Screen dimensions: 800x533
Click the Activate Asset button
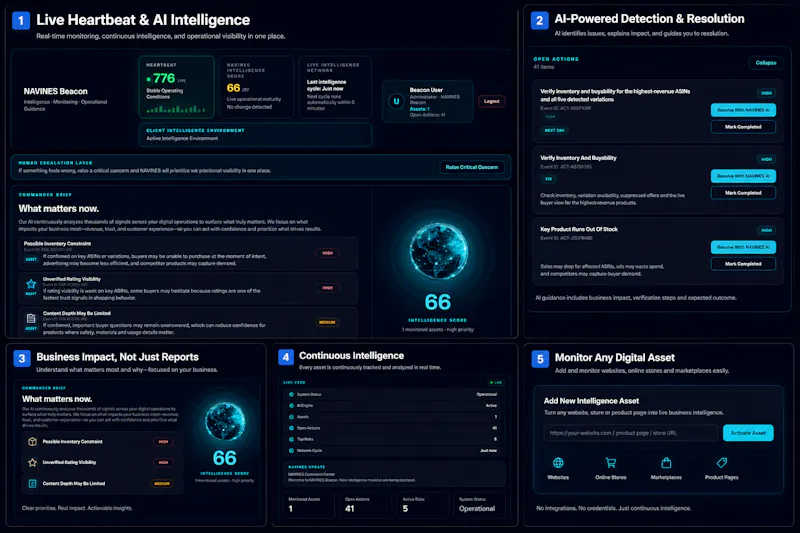[748, 433]
